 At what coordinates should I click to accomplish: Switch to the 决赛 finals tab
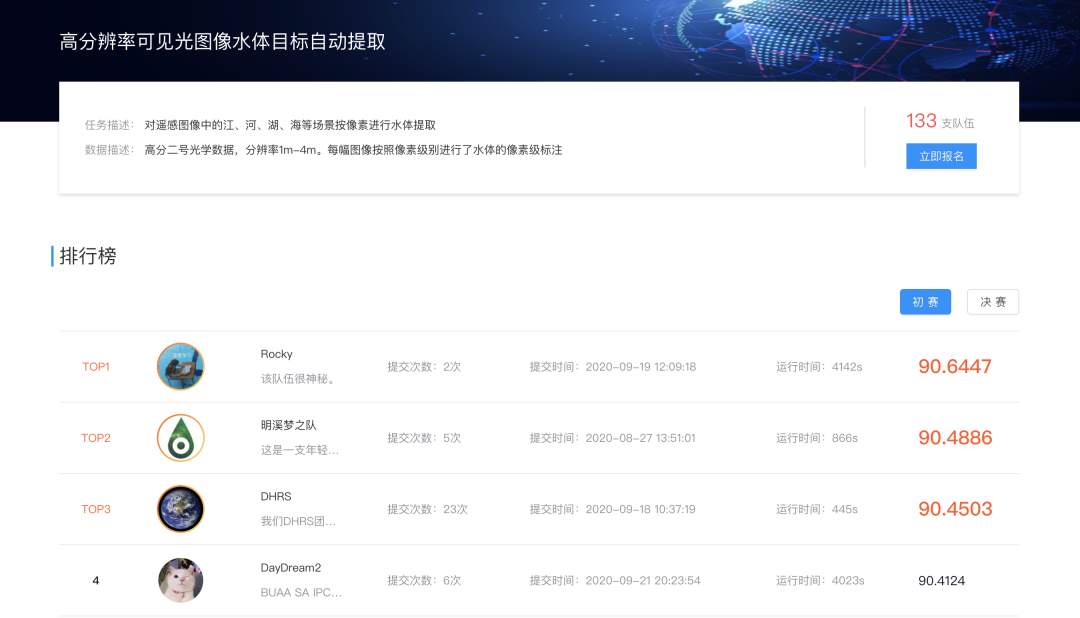(x=993, y=302)
